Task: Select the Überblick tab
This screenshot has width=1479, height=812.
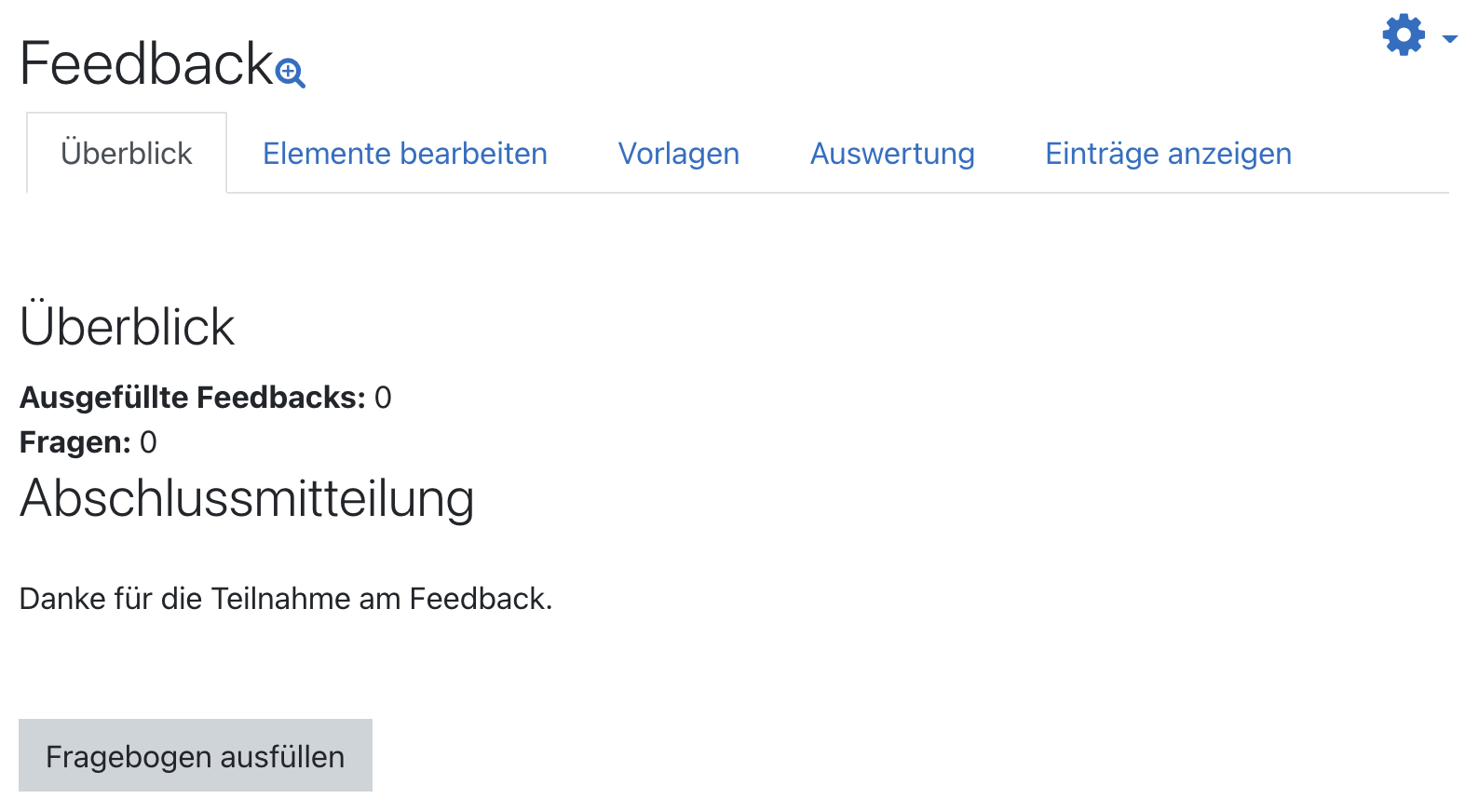Action: tap(127, 154)
